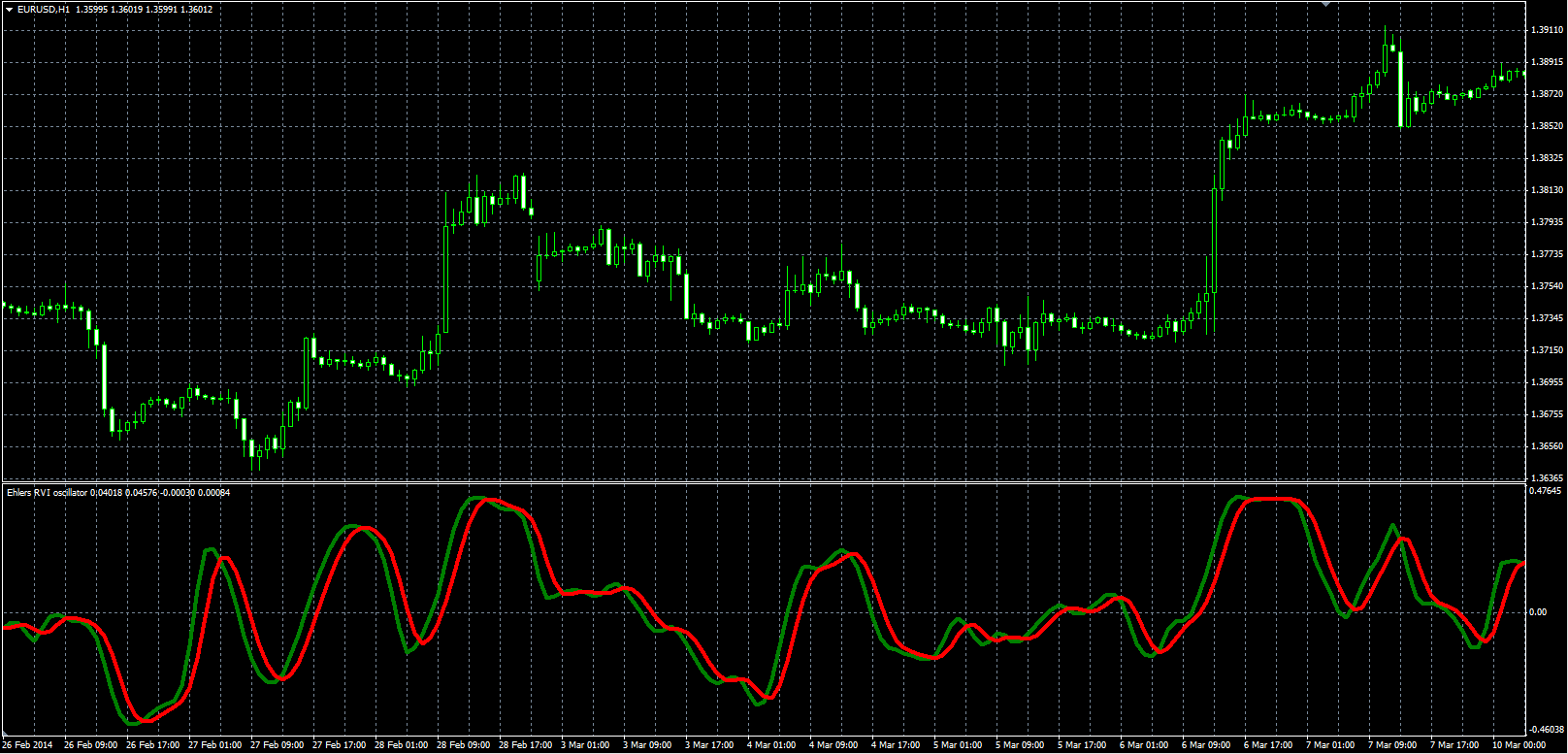Click the 3 Mar 01:00 time label
The width and height of the screenshot is (1568, 754).
(x=585, y=745)
